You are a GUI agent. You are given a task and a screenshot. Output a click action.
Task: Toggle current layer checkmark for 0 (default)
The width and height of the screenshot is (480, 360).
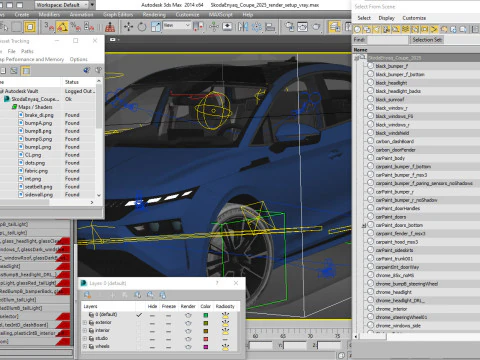click(x=139, y=315)
